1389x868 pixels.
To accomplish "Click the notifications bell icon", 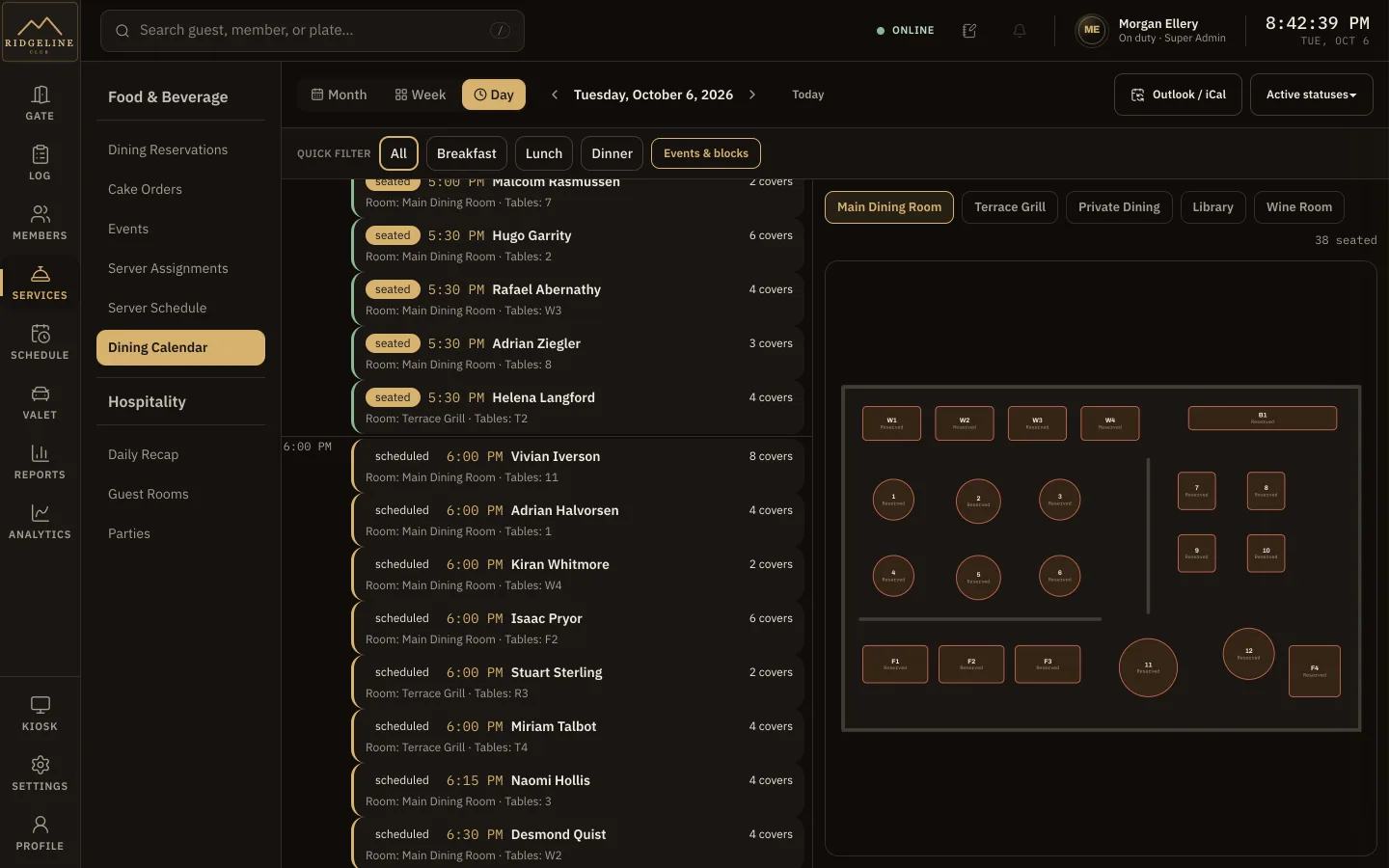I will 1020,31.
